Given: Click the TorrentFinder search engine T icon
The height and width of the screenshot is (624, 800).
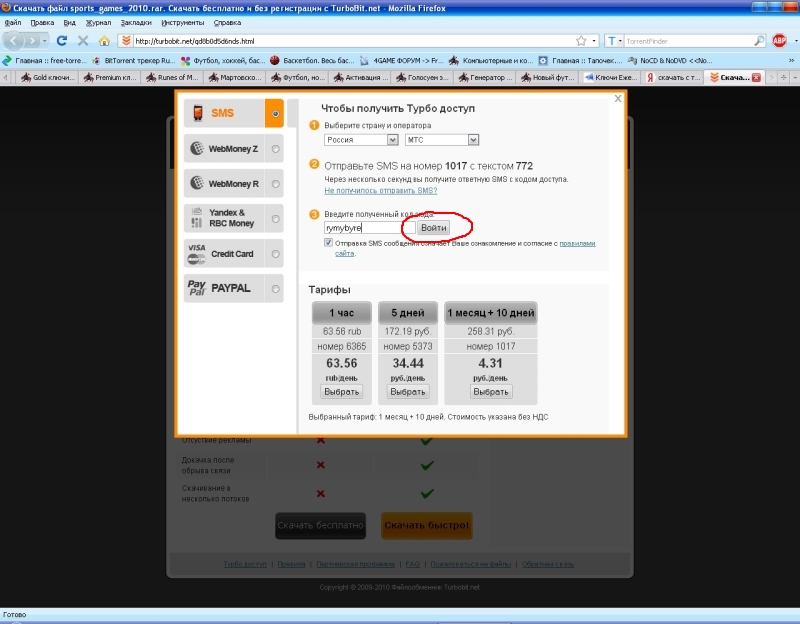Looking at the screenshot, I should (611, 41).
